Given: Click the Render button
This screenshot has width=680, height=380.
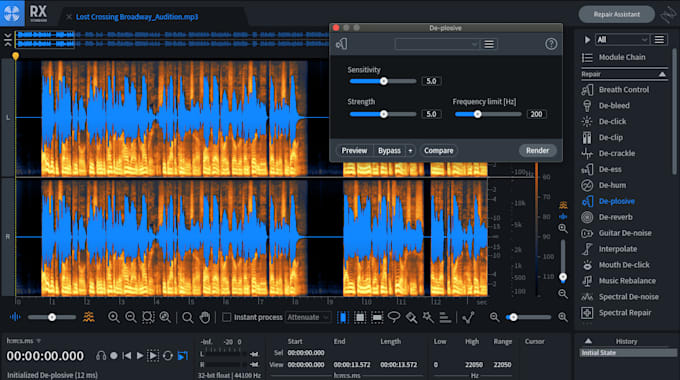Looking at the screenshot, I should point(537,150).
